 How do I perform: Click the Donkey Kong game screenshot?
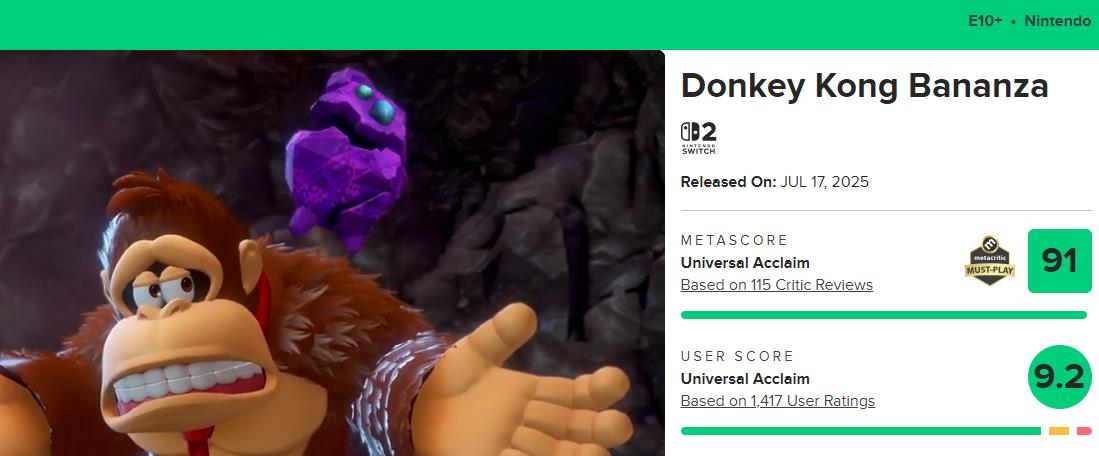332,253
